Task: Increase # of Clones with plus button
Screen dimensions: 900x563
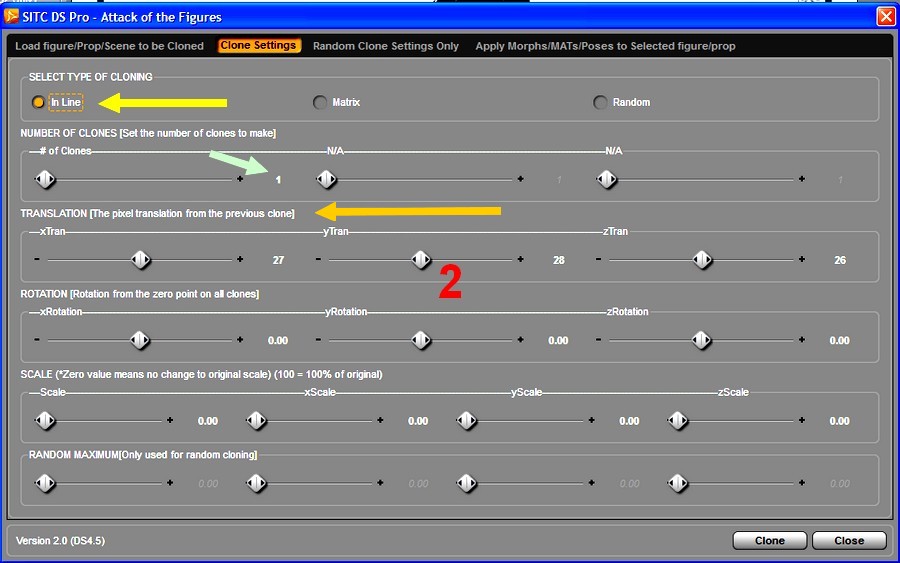Action: (240, 179)
